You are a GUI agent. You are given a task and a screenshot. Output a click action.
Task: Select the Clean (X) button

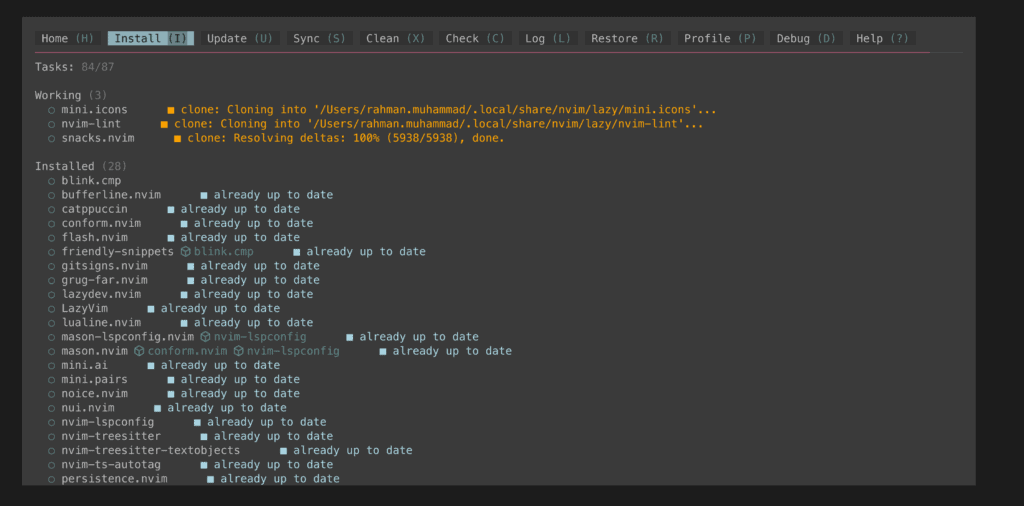pyautogui.click(x=396, y=39)
